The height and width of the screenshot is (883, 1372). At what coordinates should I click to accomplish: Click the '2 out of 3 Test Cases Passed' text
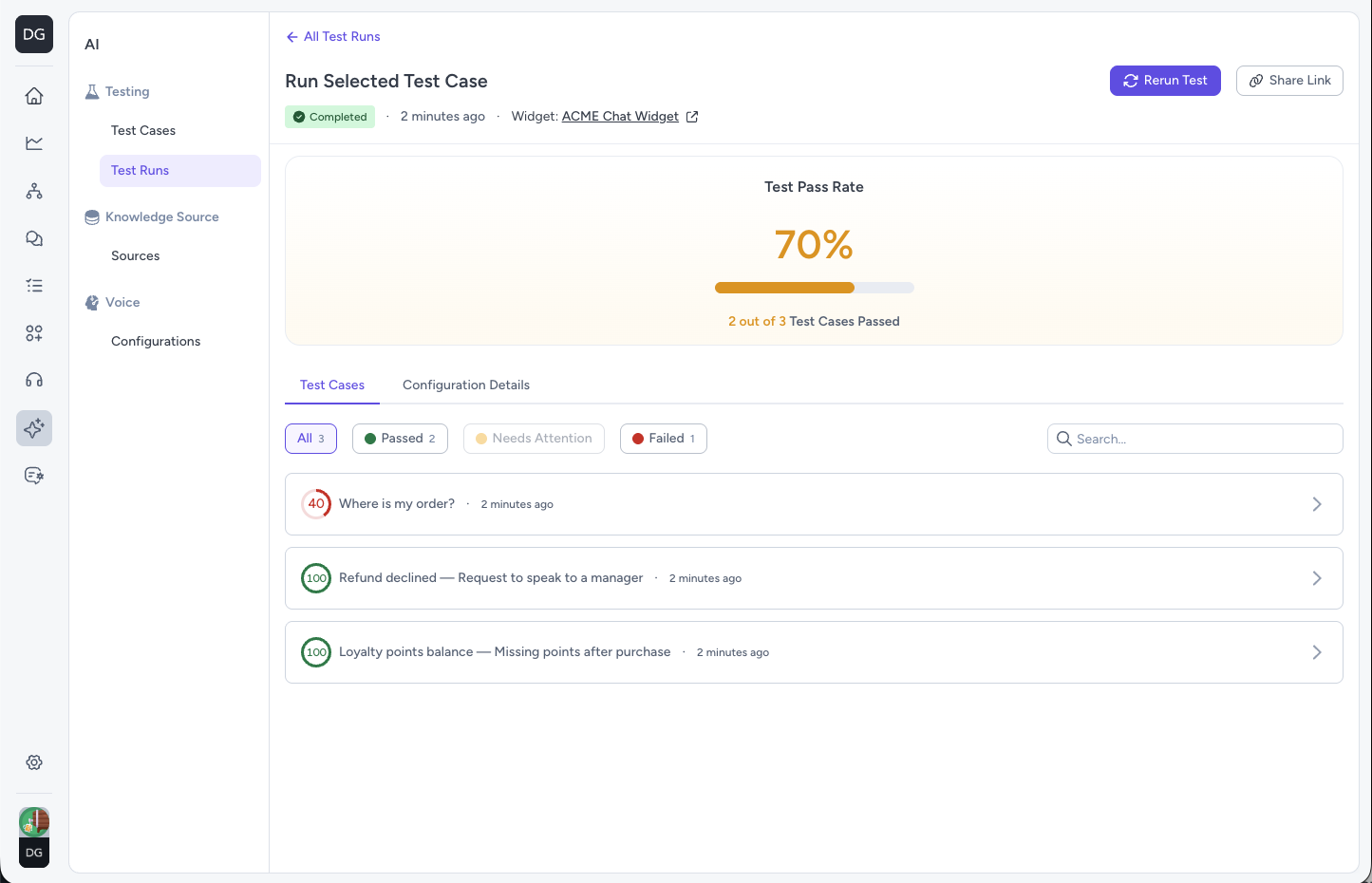click(814, 322)
